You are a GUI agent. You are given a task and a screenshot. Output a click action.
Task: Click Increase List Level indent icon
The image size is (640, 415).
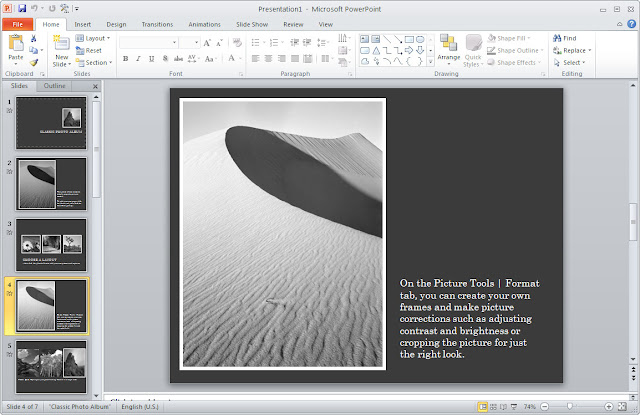[307, 42]
